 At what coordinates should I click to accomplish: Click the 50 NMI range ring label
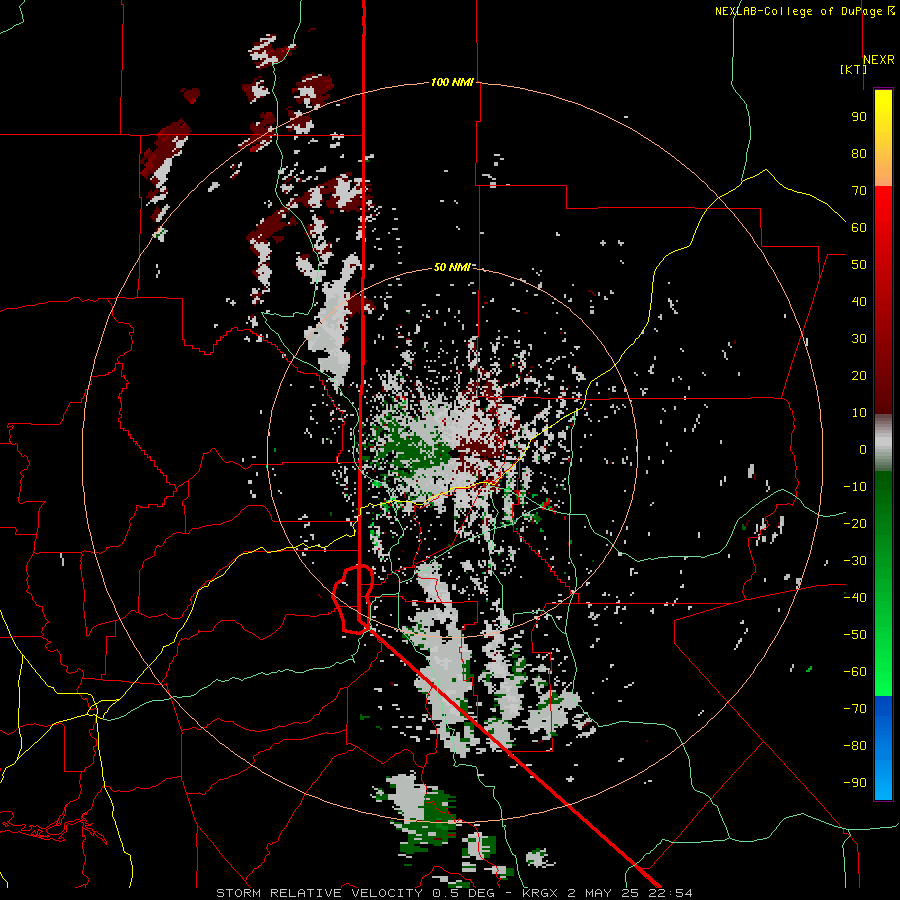coord(452,267)
